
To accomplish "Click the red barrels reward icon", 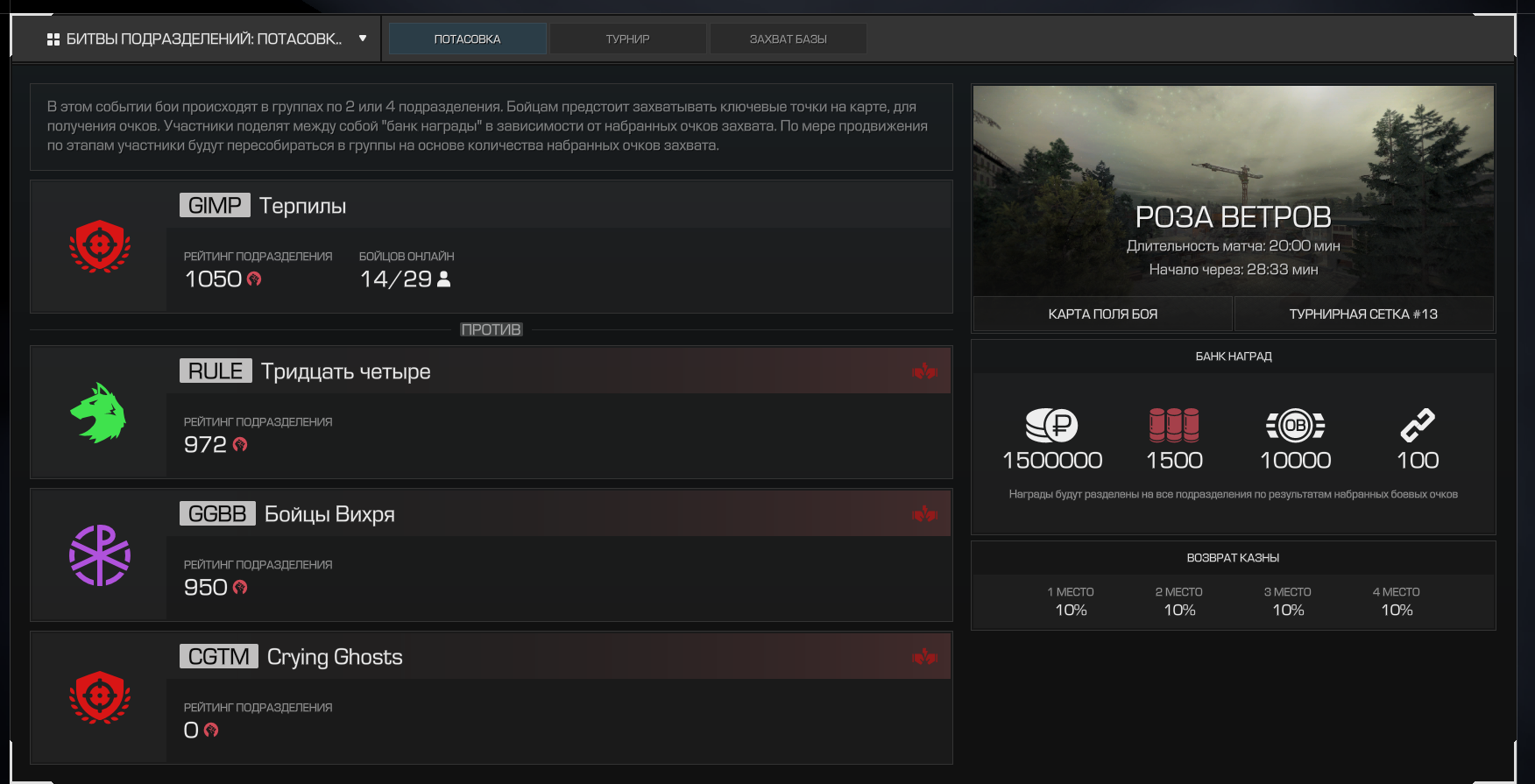I will [x=1174, y=426].
